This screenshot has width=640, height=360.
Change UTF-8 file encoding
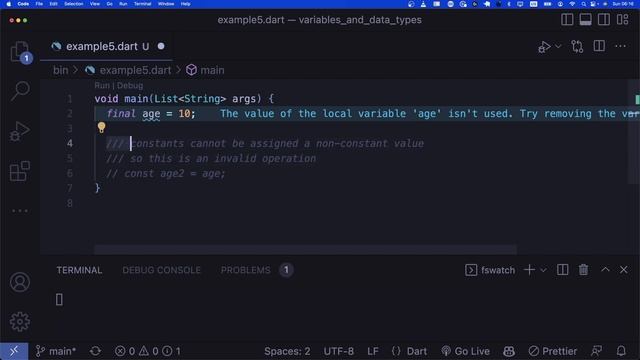coord(338,351)
